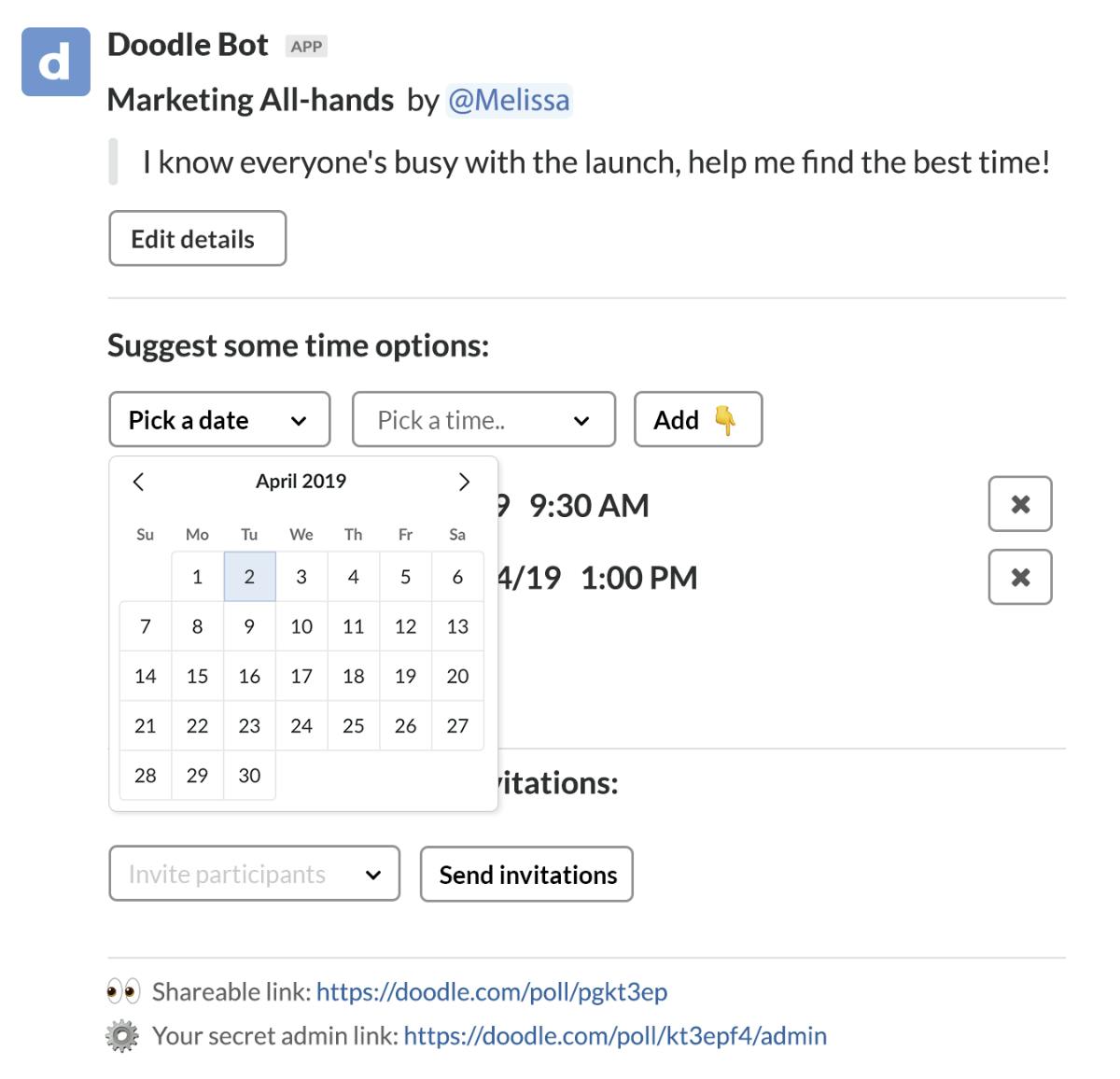Open the Pick a time dropdown
The height and width of the screenshot is (1079, 1120).
click(x=483, y=419)
